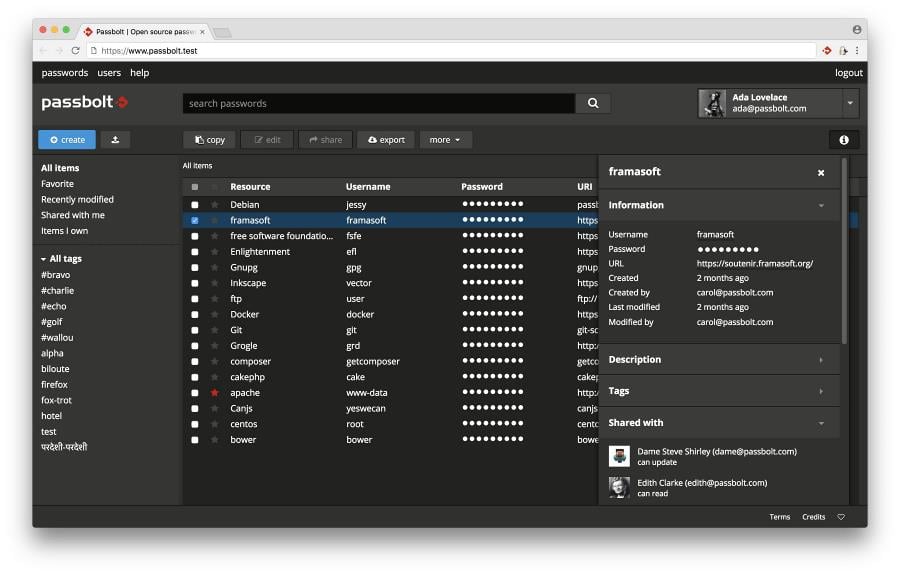Close the framasoft details panel
900x574 pixels.
click(x=821, y=172)
